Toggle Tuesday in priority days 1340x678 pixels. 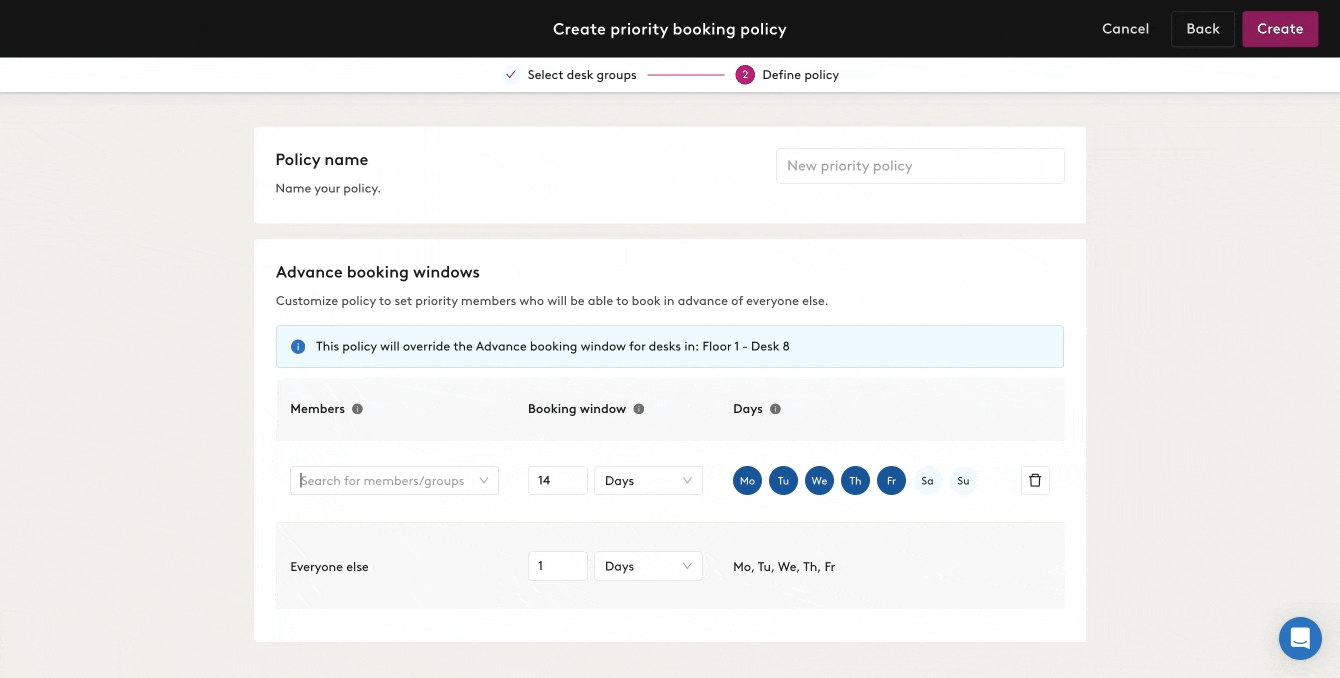pyautogui.click(x=783, y=481)
